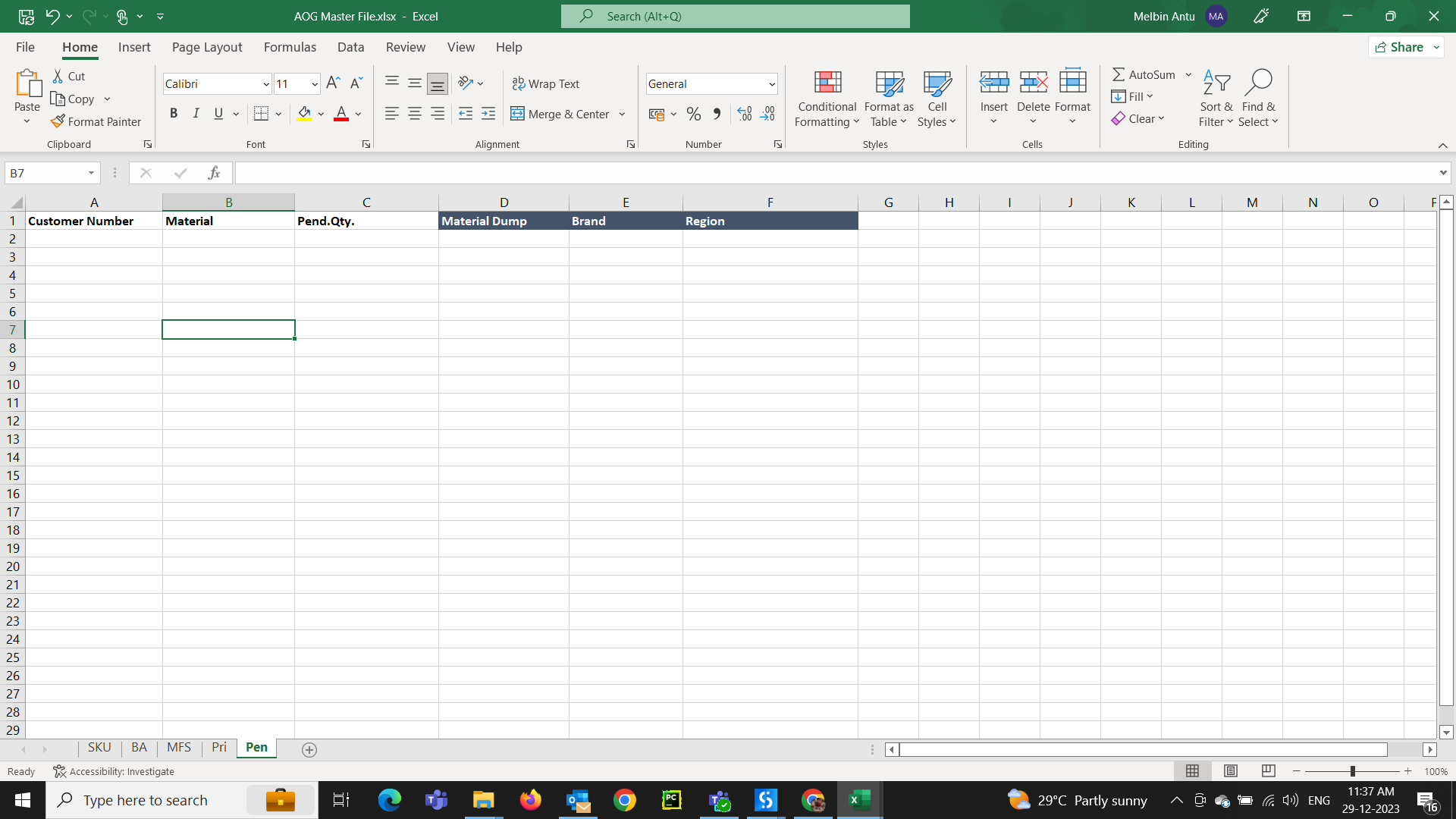Screen dimensions: 1456x819
Task: Open the Calibri font name dropdown
Action: point(266,84)
